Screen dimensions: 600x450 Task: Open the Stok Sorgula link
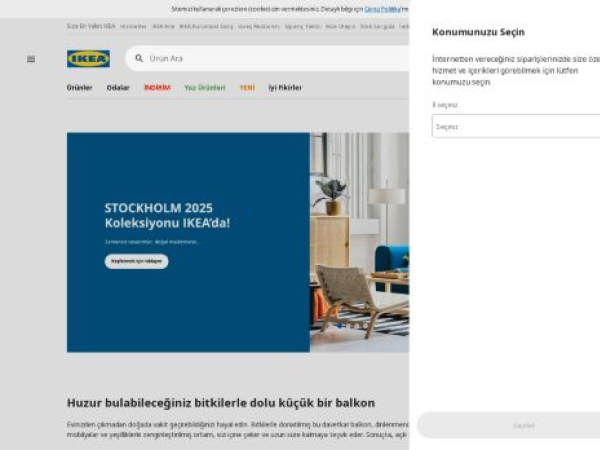click(x=377, y=26)
